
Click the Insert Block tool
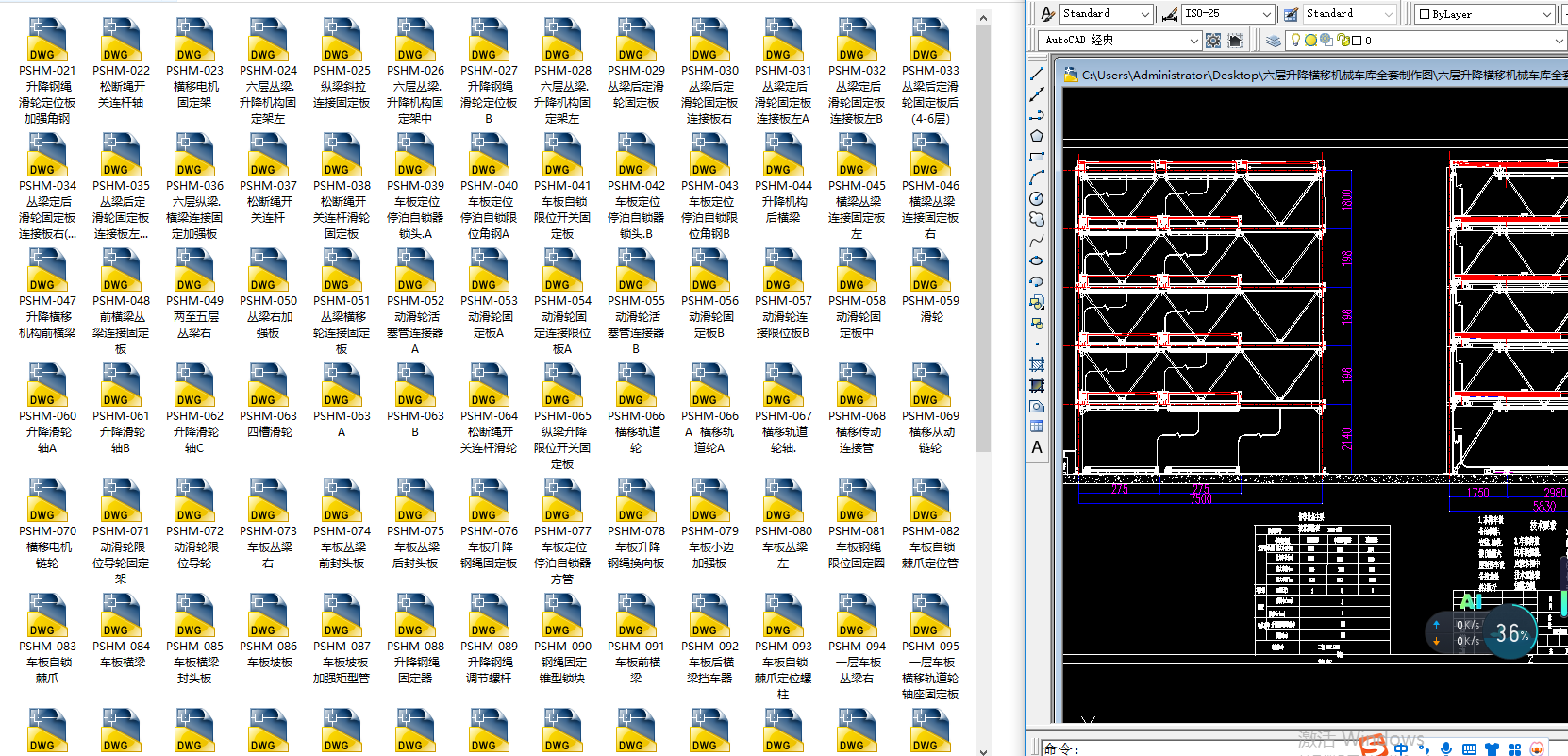(x=1037, y=302)
